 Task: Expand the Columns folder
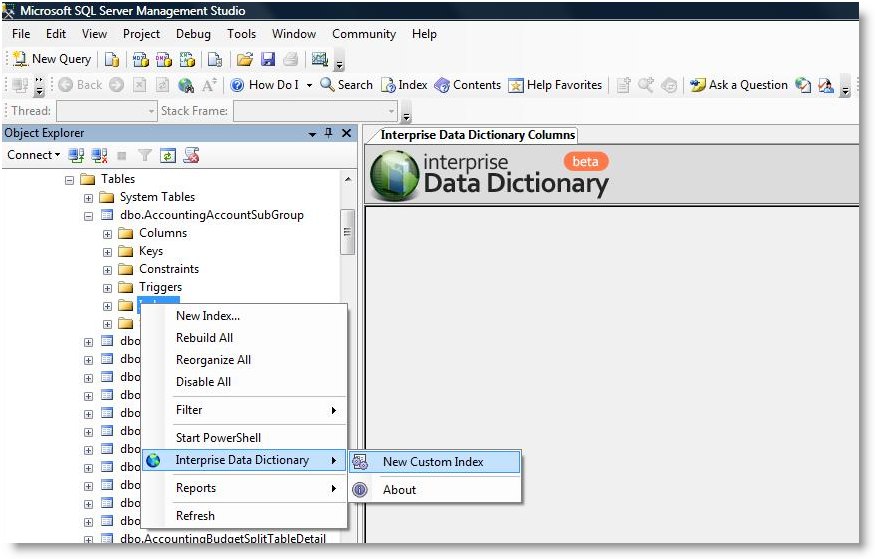[x=107, y=233]
